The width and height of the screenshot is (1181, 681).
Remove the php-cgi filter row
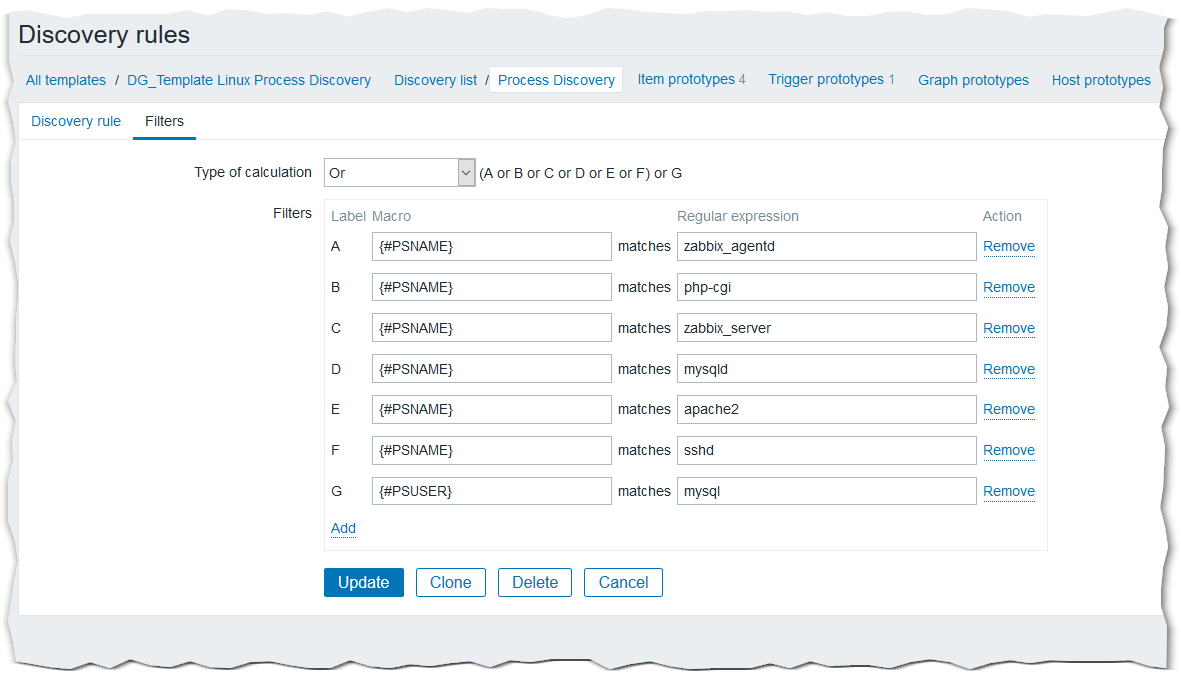(x=1008, y=287)
